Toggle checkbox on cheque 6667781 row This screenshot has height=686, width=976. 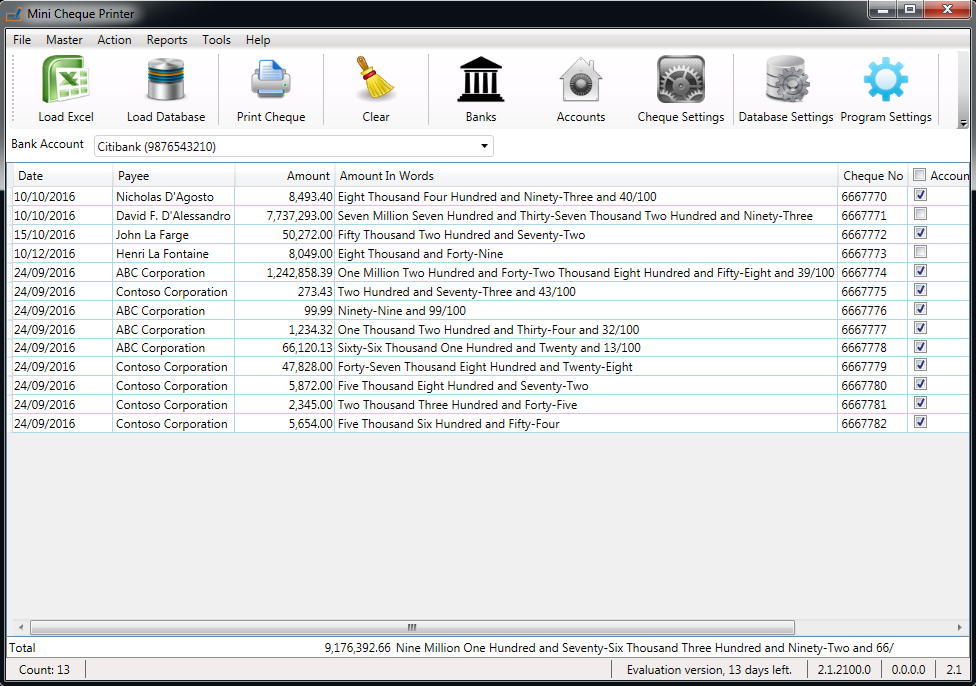click(921, 403)
